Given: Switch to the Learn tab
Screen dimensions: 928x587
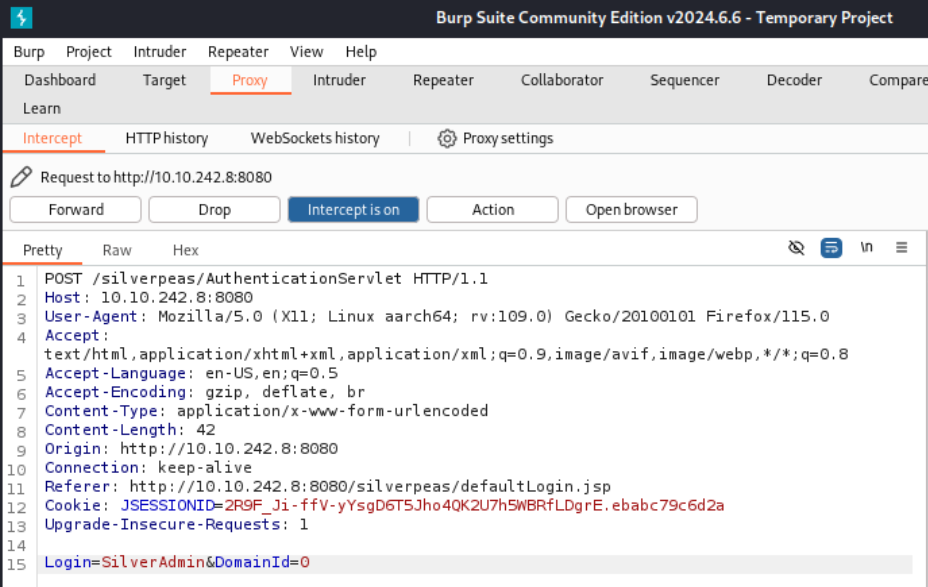Looking at the screenshot, I should (x=41, y=108).
